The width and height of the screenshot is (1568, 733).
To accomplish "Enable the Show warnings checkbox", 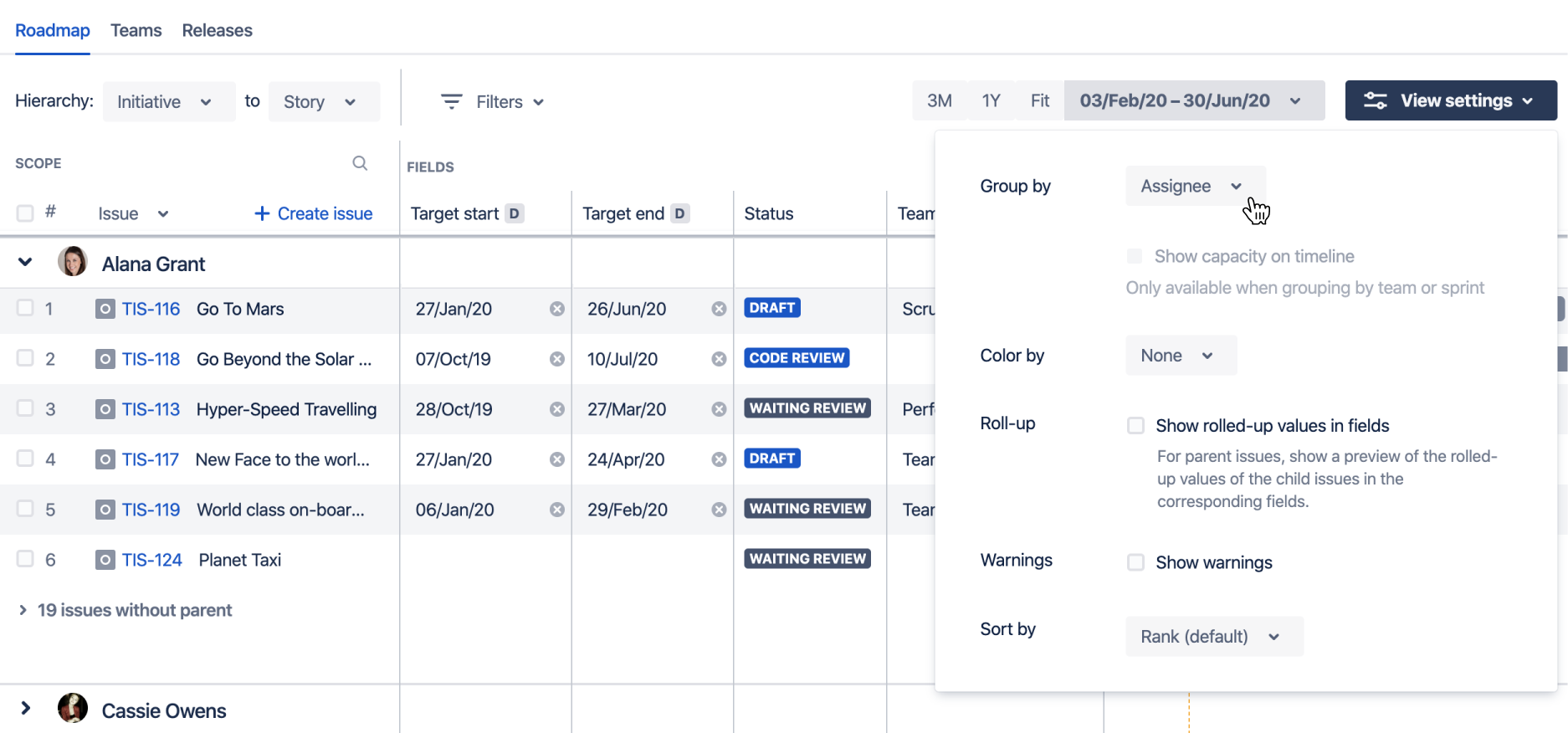I will pos(1135,562).
